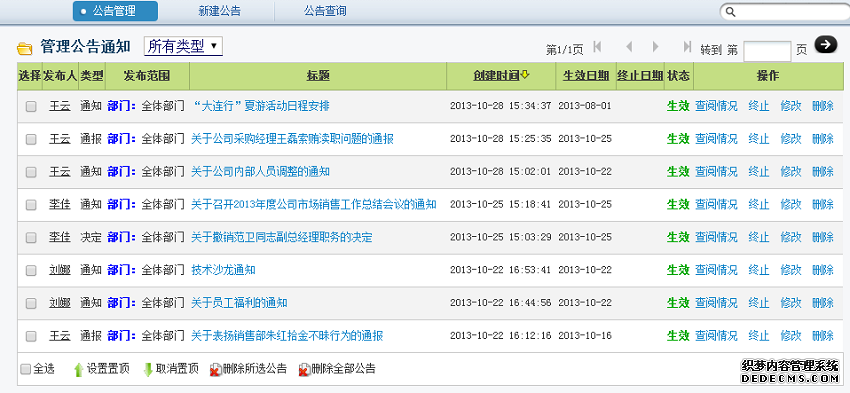Open the 公告查询 tab
Image resolution: width=850 pixels, height=393 pixels.
pyautogui.click(x=325, y=11)
